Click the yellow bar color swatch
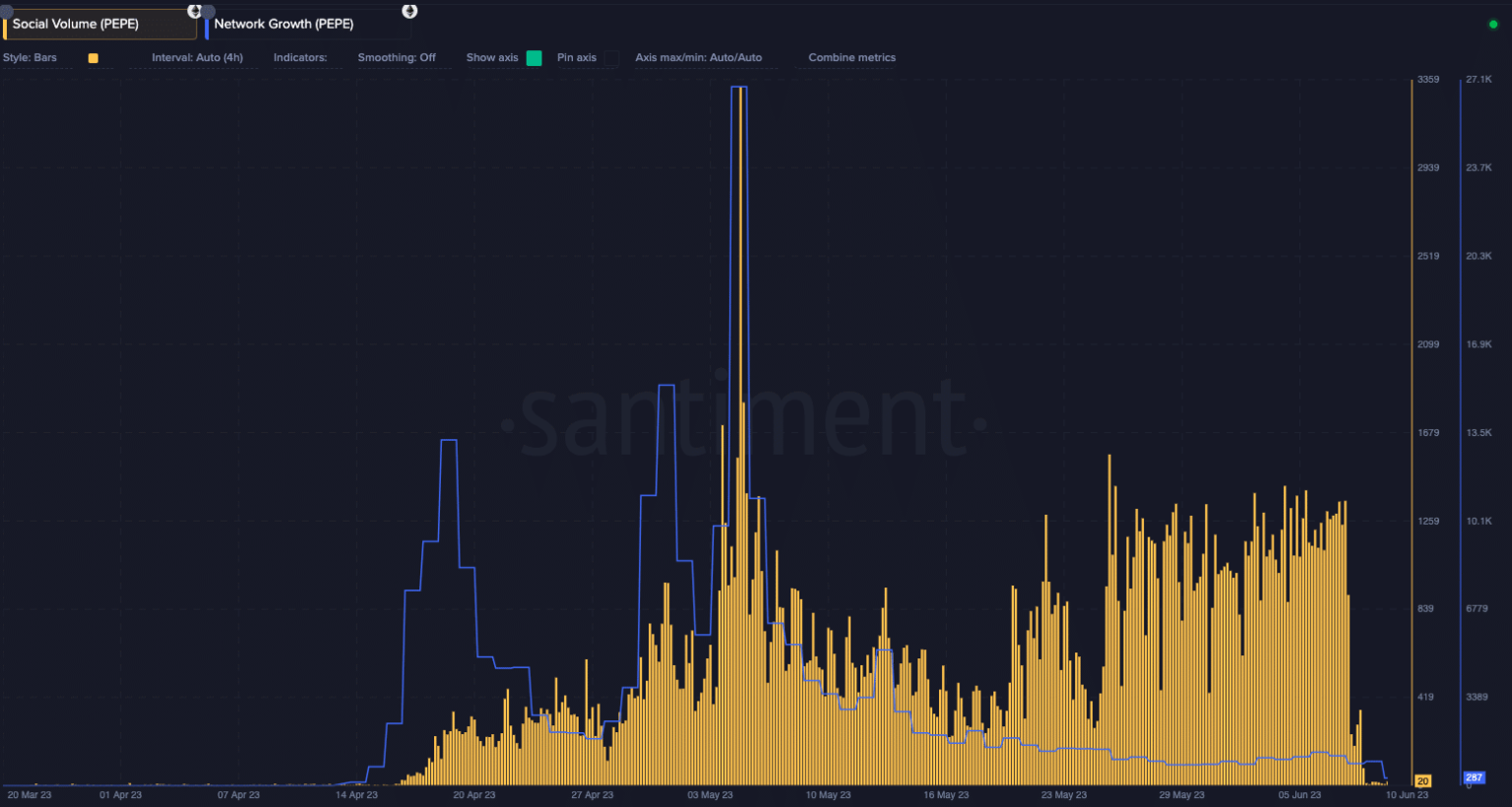Viewport: 1512px width, 807px height. coord(94,58)
